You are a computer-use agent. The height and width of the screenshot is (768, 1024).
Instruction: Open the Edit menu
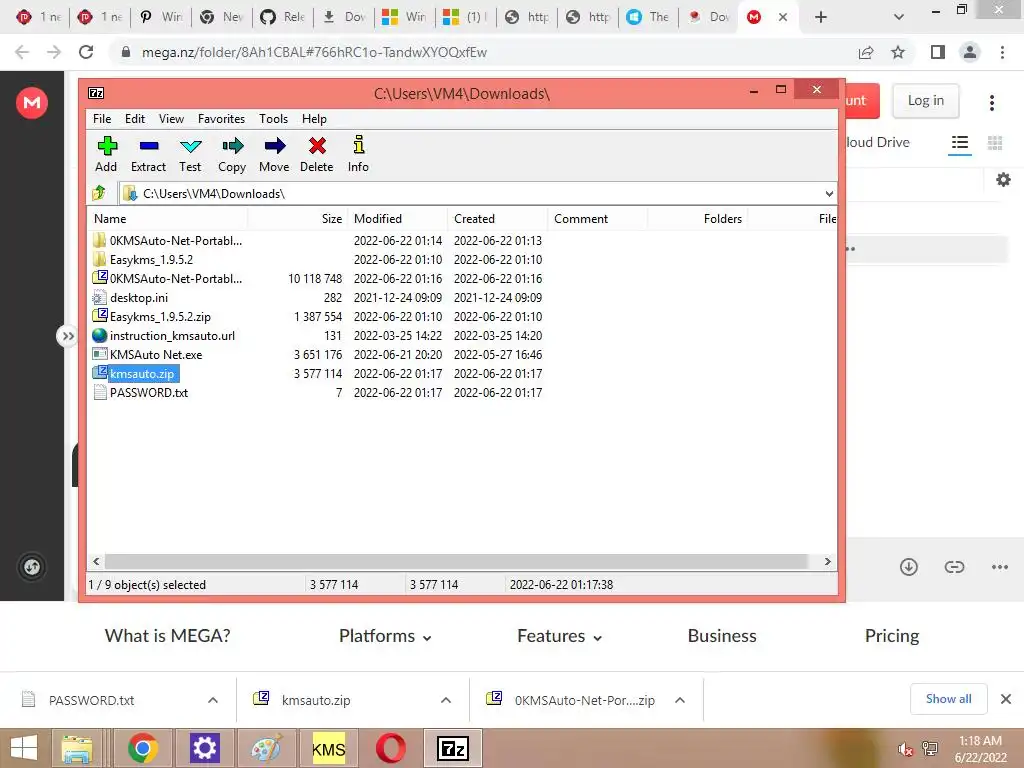coord(135,119)
